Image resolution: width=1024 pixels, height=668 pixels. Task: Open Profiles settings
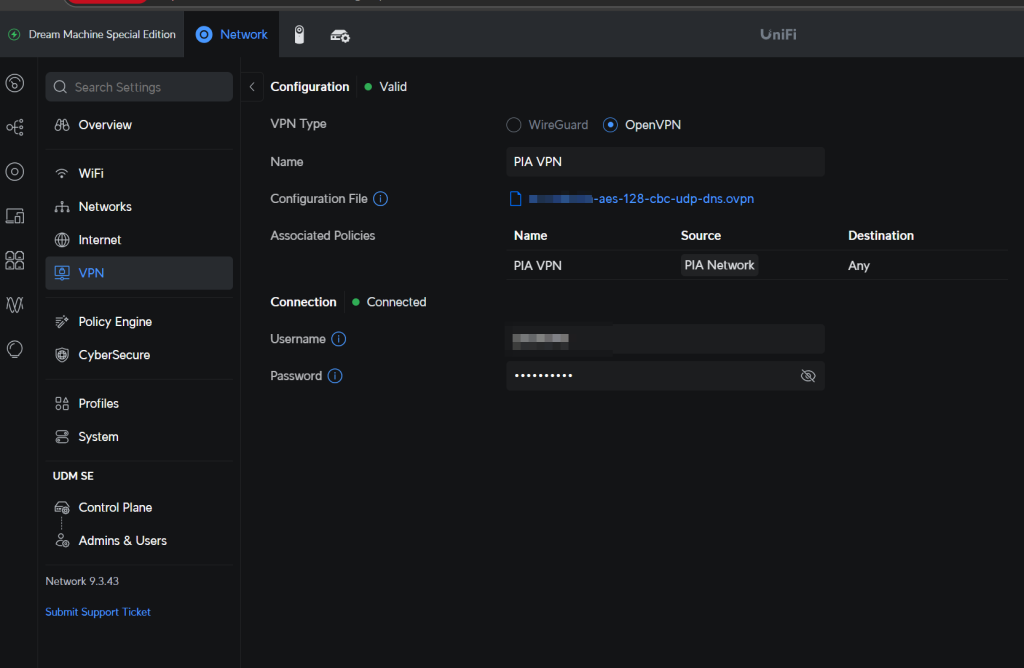139,404
